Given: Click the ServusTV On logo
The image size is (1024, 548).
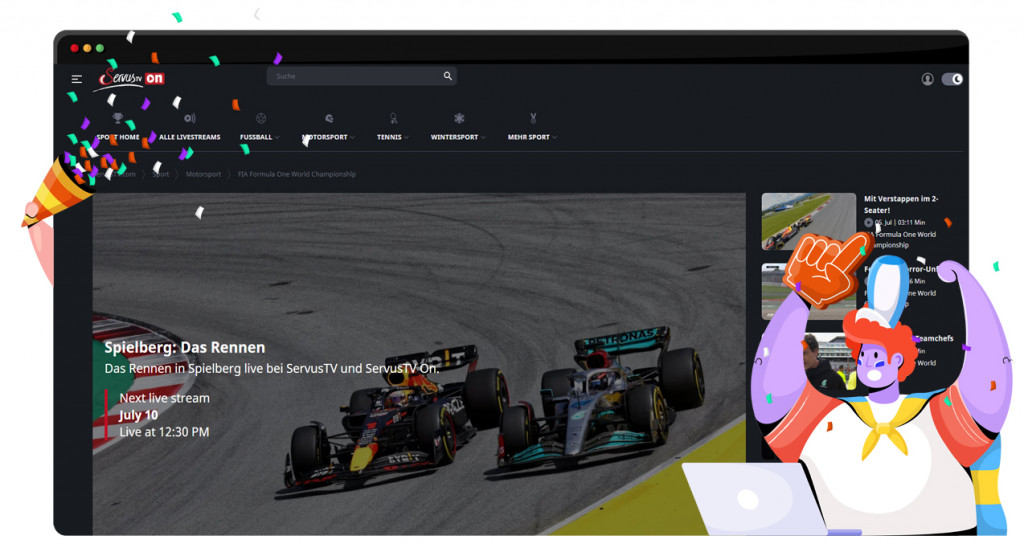Looking at the screenshot, I should click(131, 79).
